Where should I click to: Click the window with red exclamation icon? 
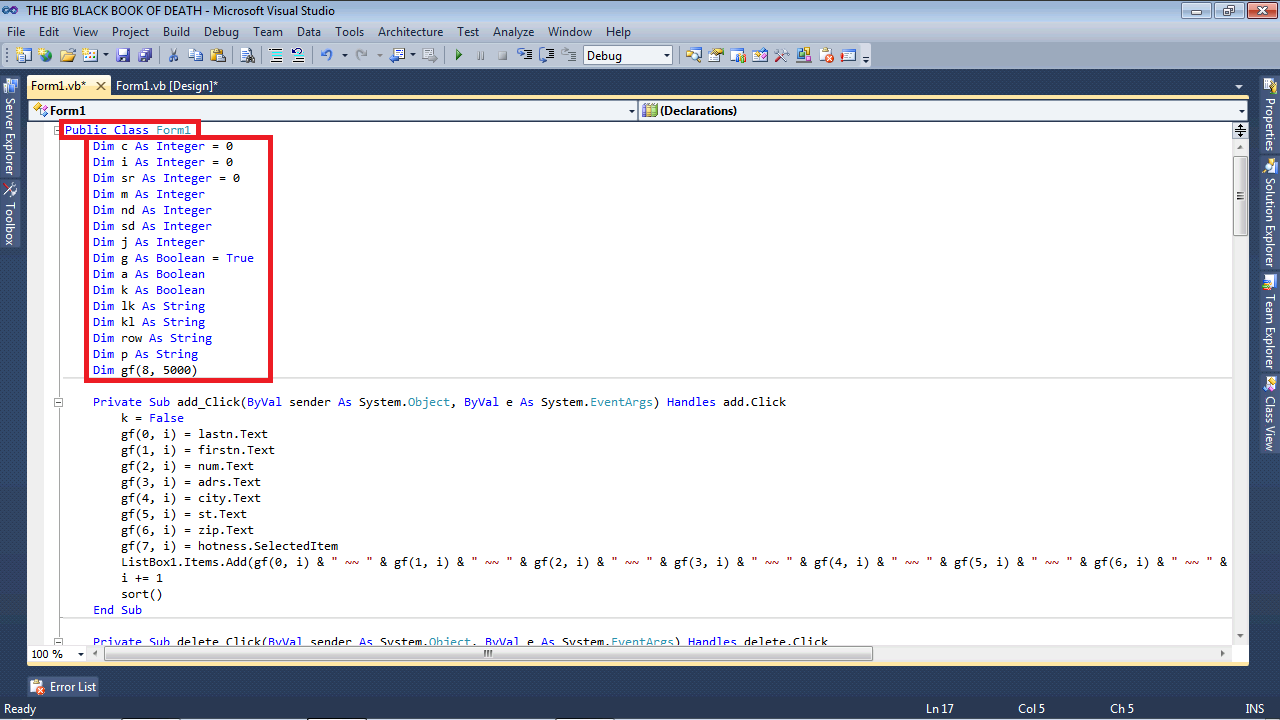click(x=849, y=56)
